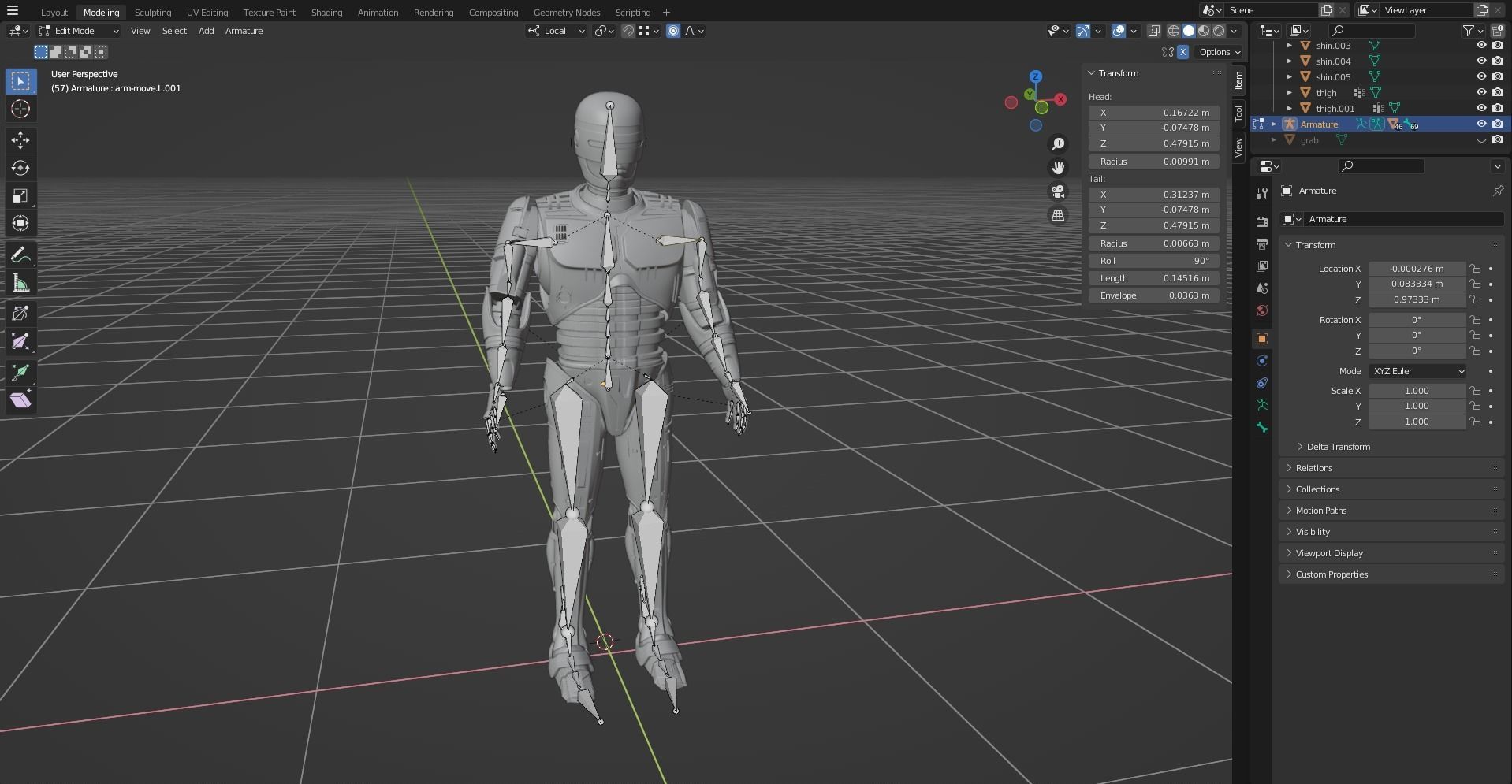Click the Zoom viewport gizmo icon
The width and height of the screenshot is (1512, 784).
(x=1058, y=144)
